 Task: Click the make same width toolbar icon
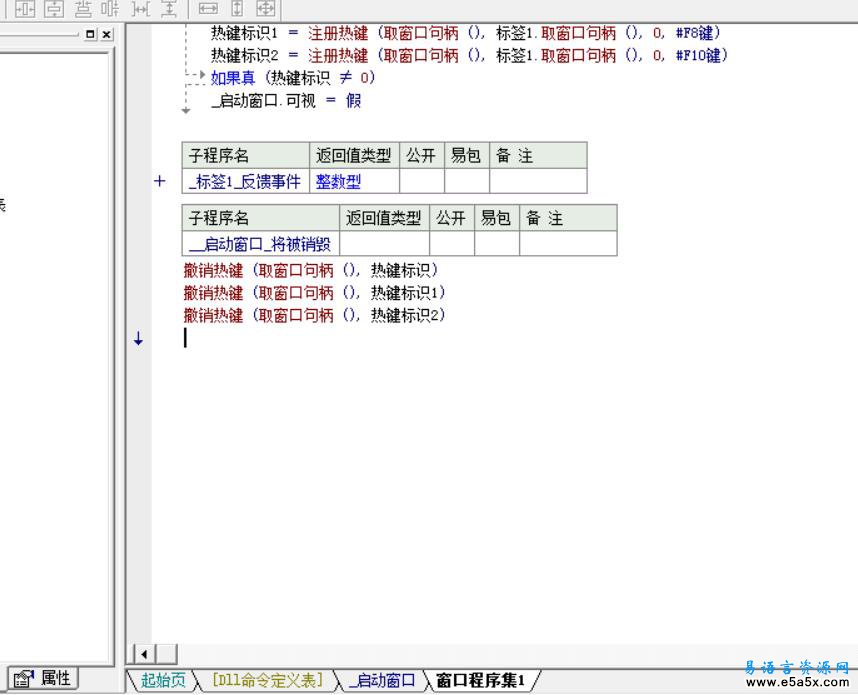(x=208, y=8)
